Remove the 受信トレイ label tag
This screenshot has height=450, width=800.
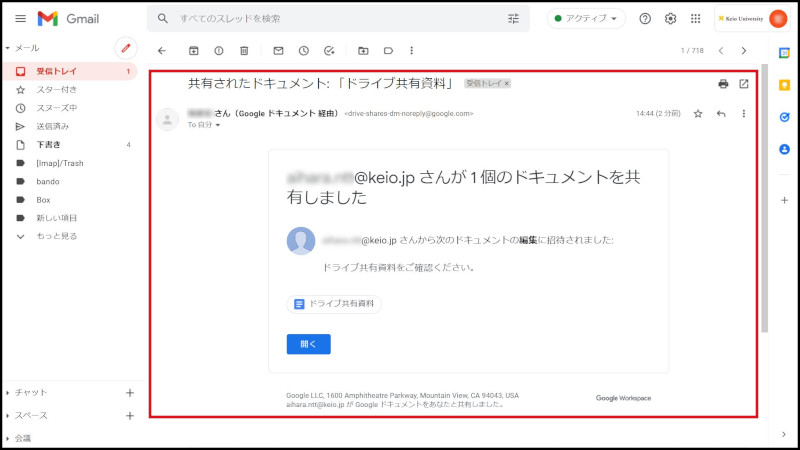click(x=507, y=84)
